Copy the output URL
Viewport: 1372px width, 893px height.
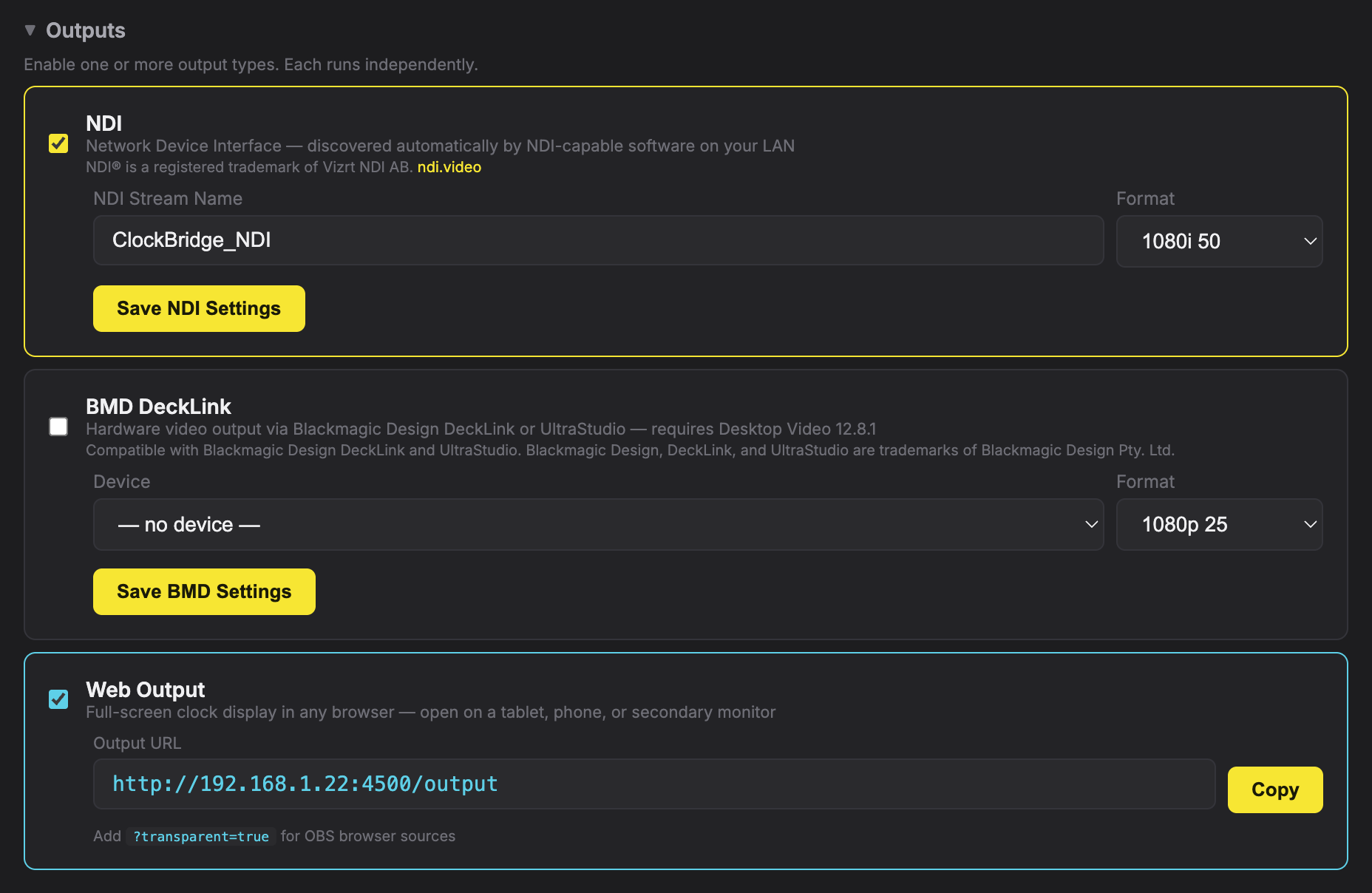point(1275,790)
